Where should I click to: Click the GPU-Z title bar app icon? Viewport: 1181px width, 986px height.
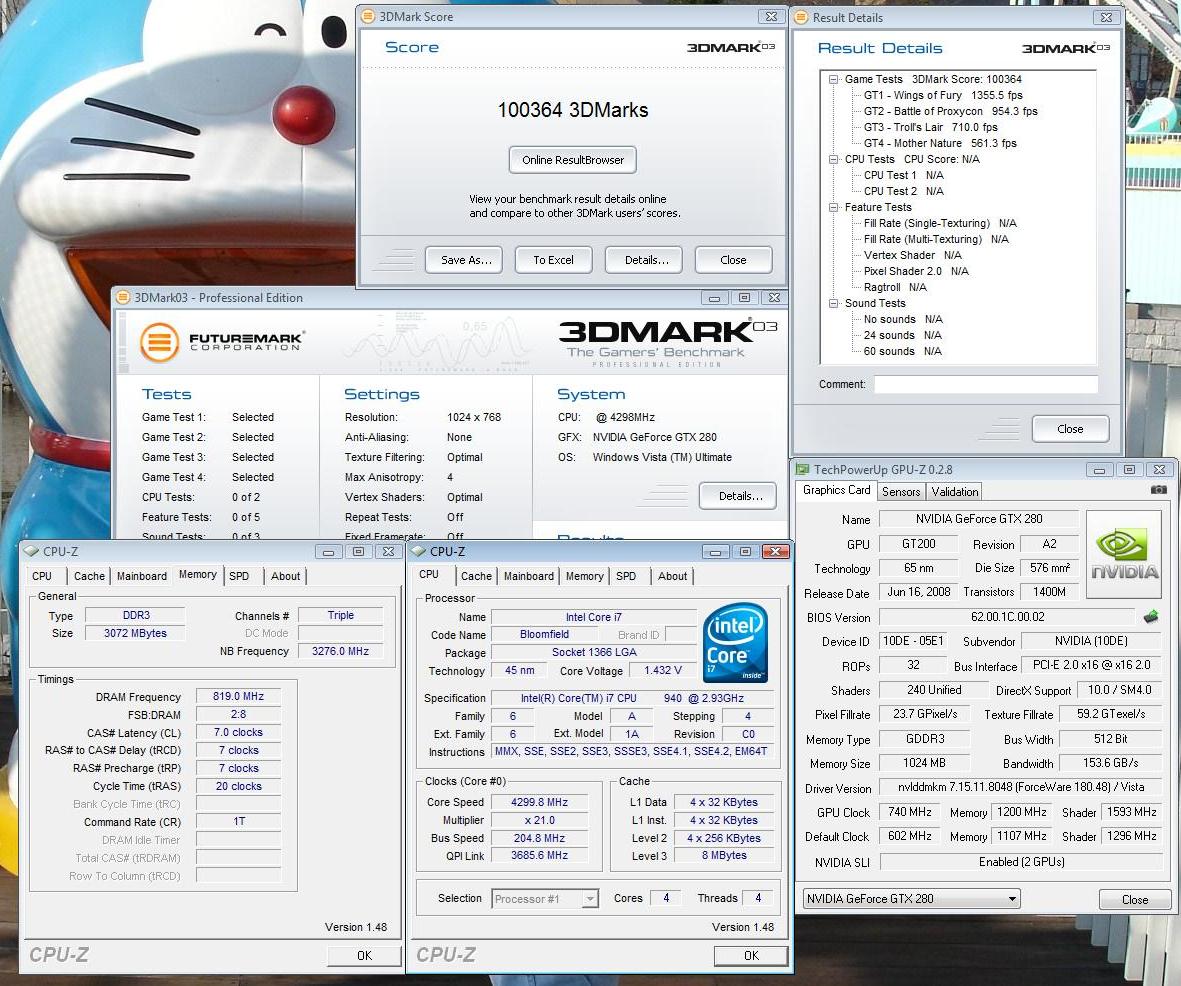point(802,469)
